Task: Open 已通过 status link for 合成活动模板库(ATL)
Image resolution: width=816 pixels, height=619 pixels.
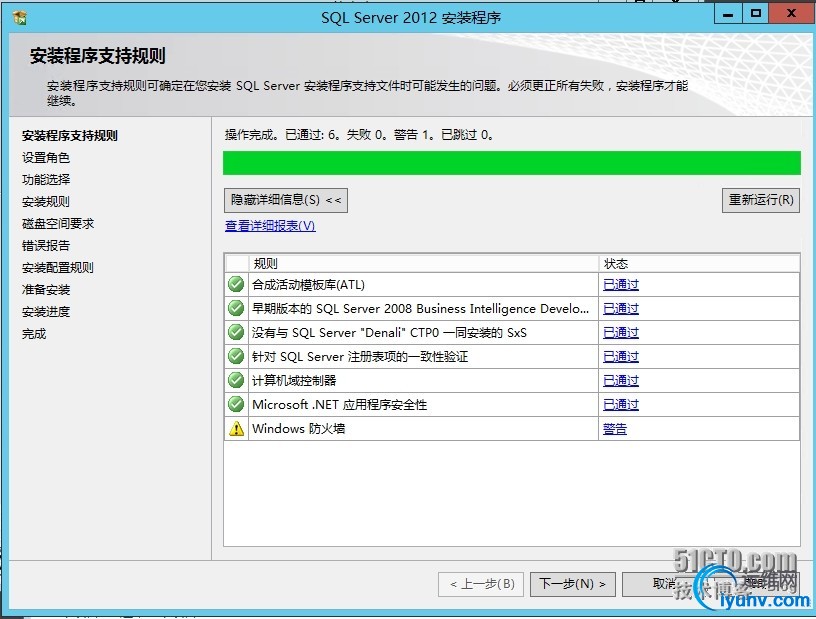Action: click(x=621, y=285)
